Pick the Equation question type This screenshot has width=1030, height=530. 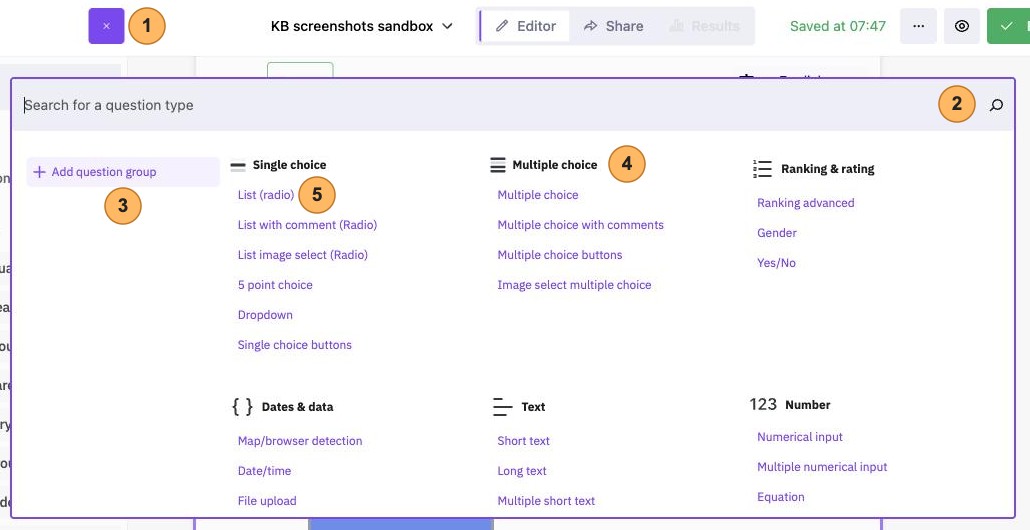[781, 497]
